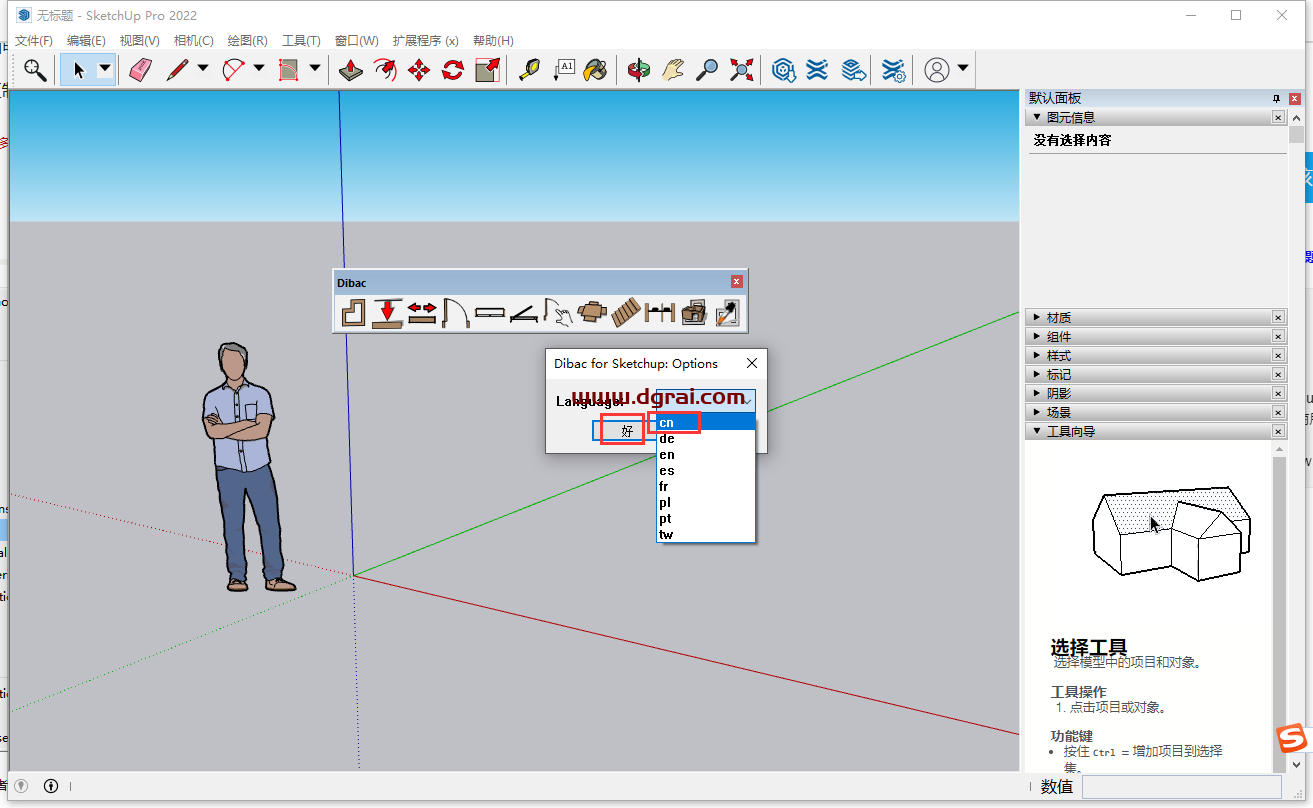
Task: Click the 好 button in Options dialog
Action: click(627, 431)
